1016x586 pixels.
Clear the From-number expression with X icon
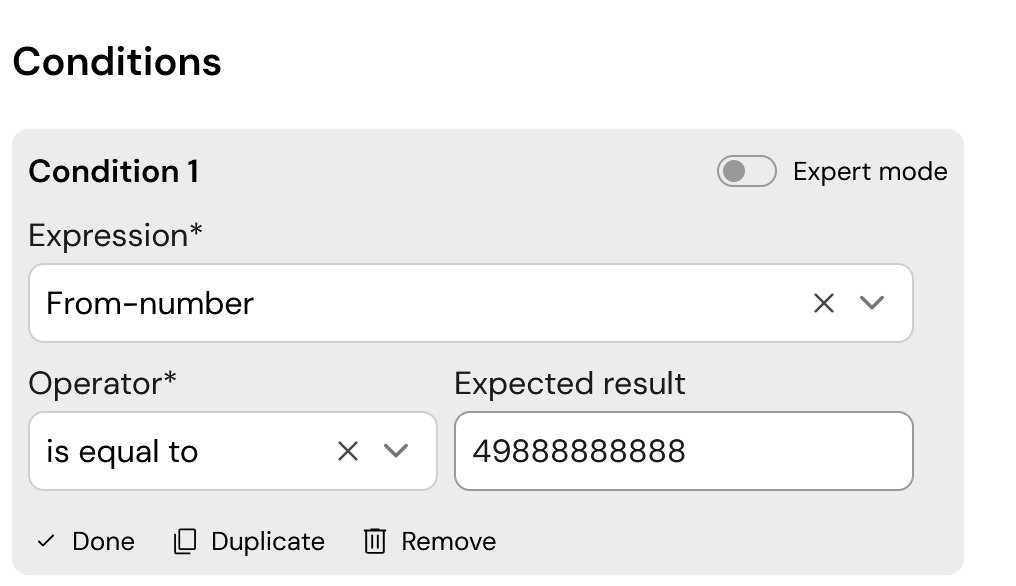824,303
